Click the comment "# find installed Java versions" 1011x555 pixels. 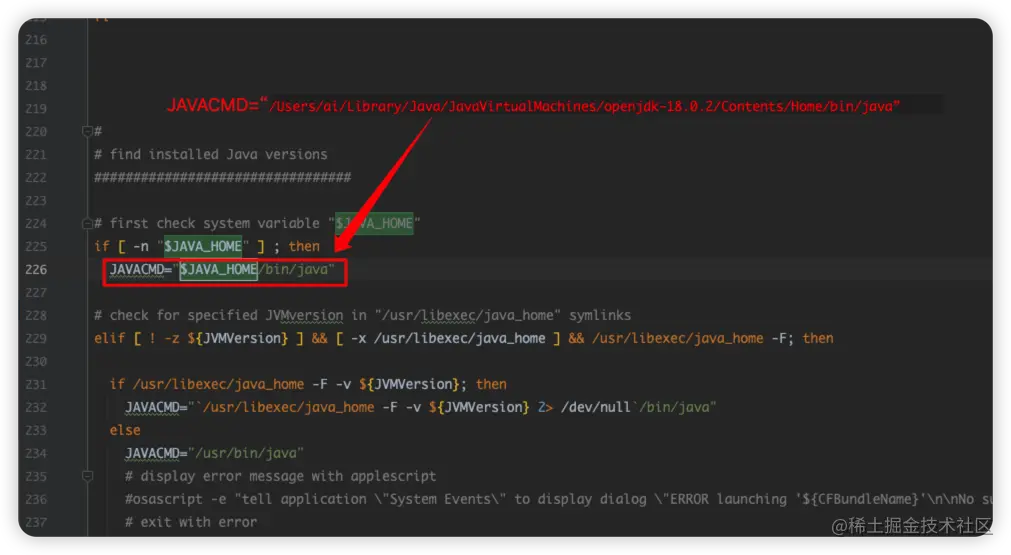[211, 155]
